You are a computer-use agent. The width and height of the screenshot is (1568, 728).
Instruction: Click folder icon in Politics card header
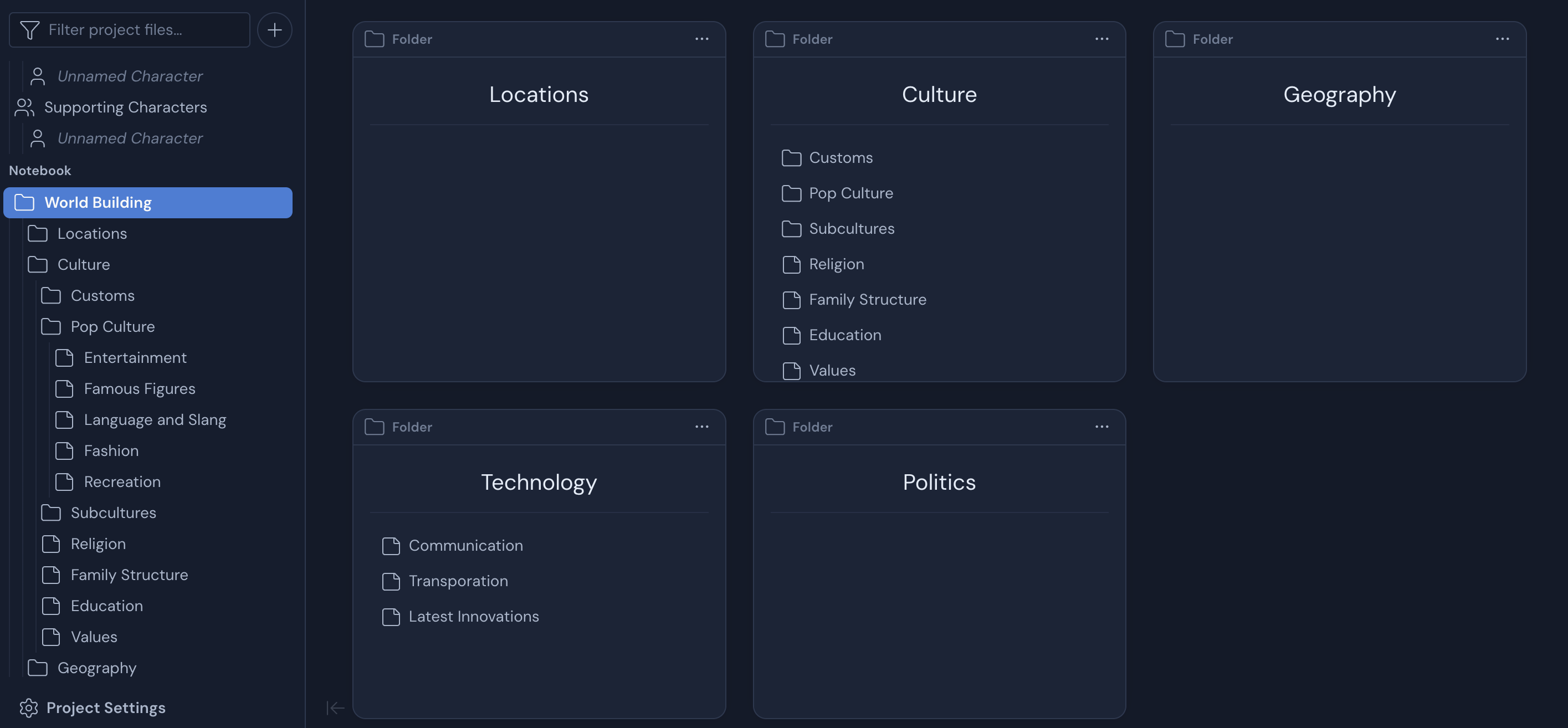pos(775,427)
